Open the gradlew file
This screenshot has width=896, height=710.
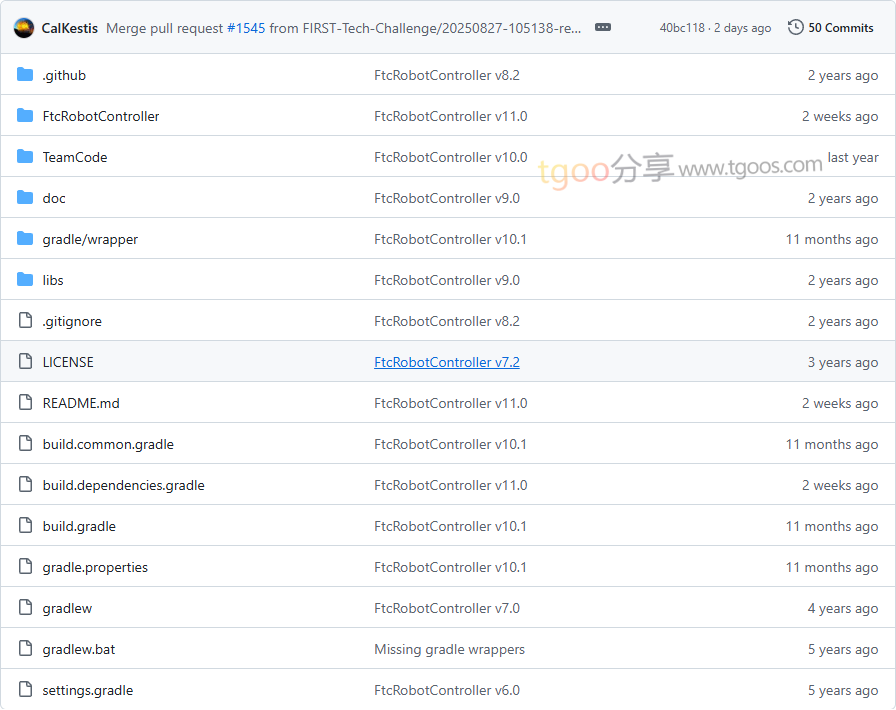[x=67, y=609]
